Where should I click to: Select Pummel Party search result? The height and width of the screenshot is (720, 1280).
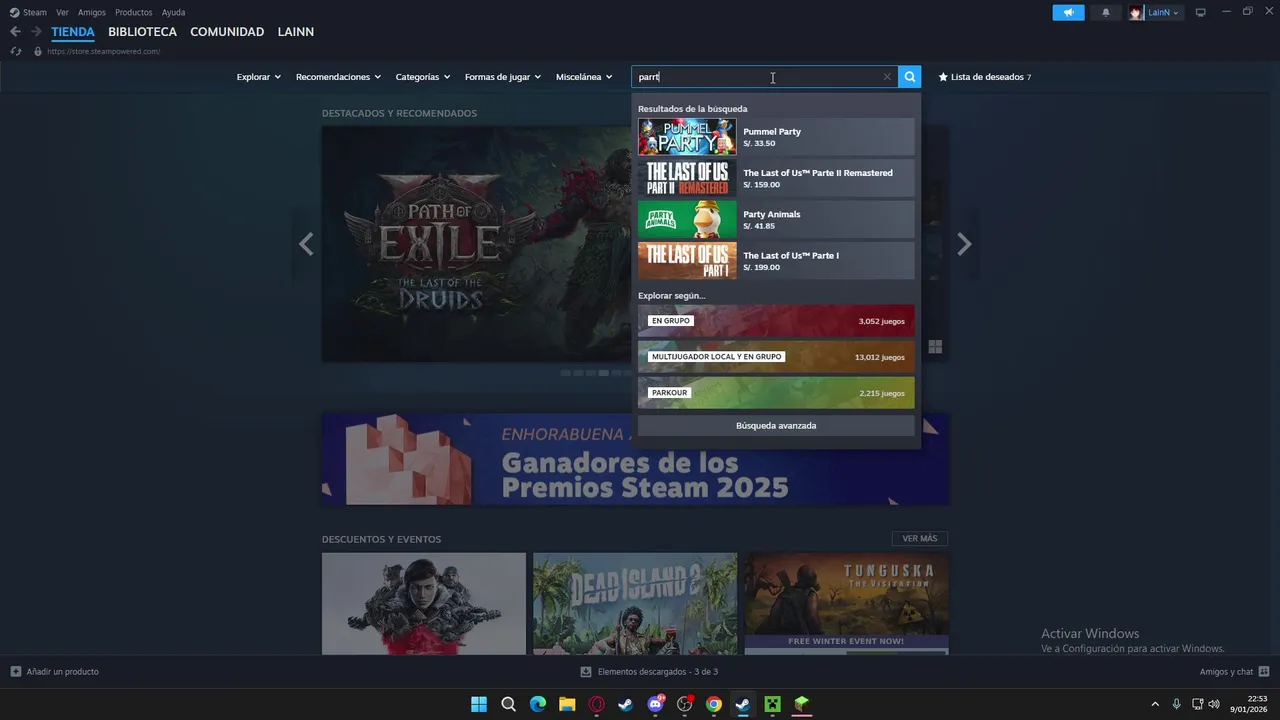776,137
